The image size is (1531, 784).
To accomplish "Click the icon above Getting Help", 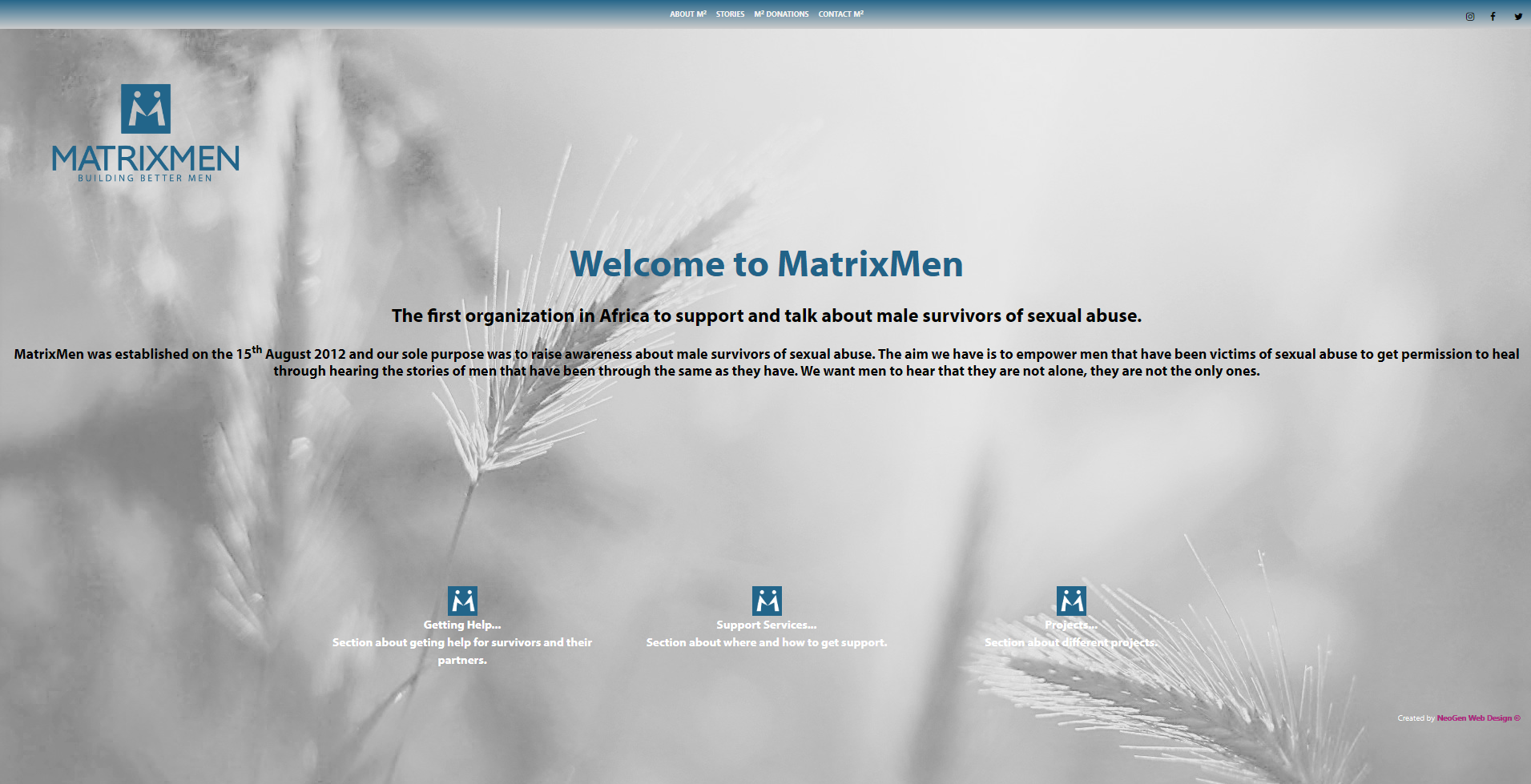I will click(x=462, y=601).
